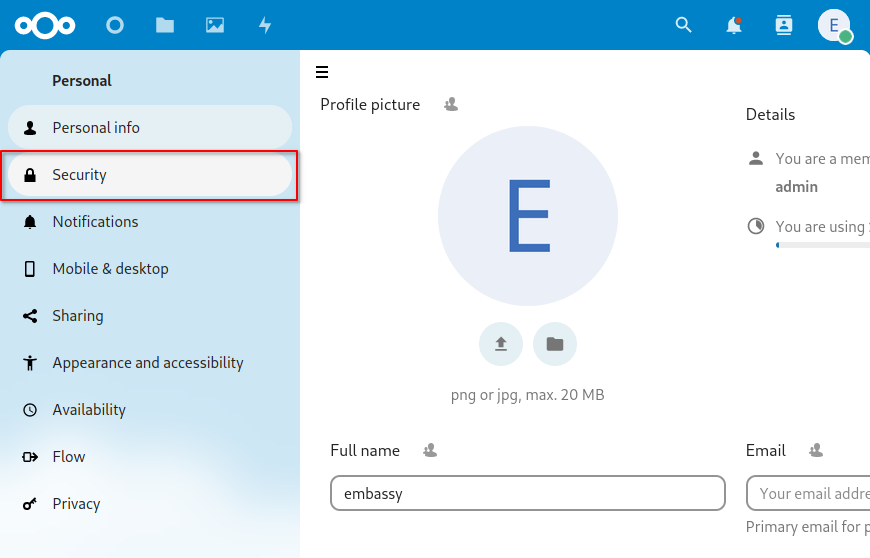Open the Dashboard circle icon
870x558 pixels.
pyautogui.click(x=115, y=25)
